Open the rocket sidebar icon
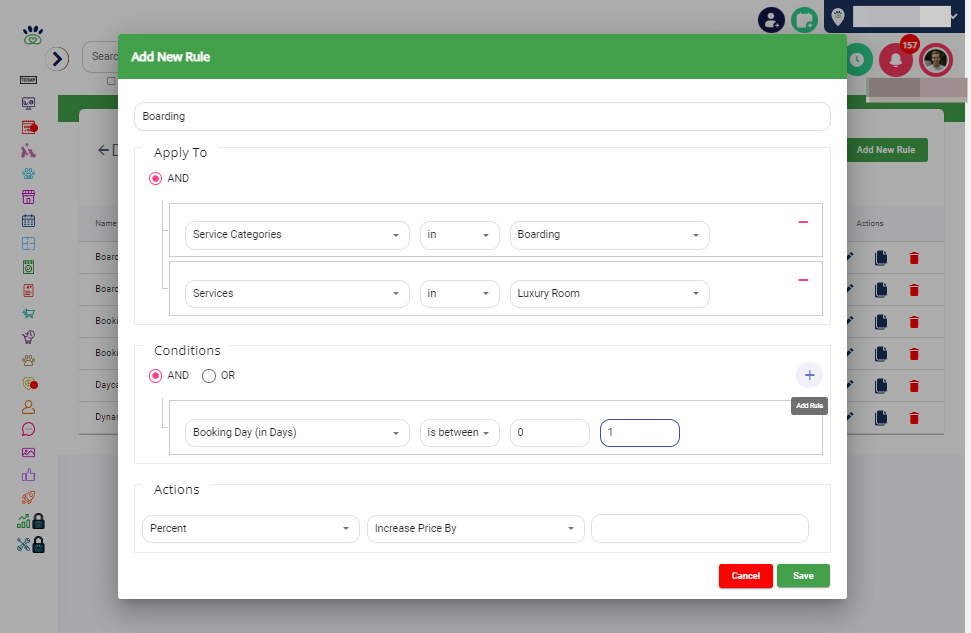 (x=28, y=497)
